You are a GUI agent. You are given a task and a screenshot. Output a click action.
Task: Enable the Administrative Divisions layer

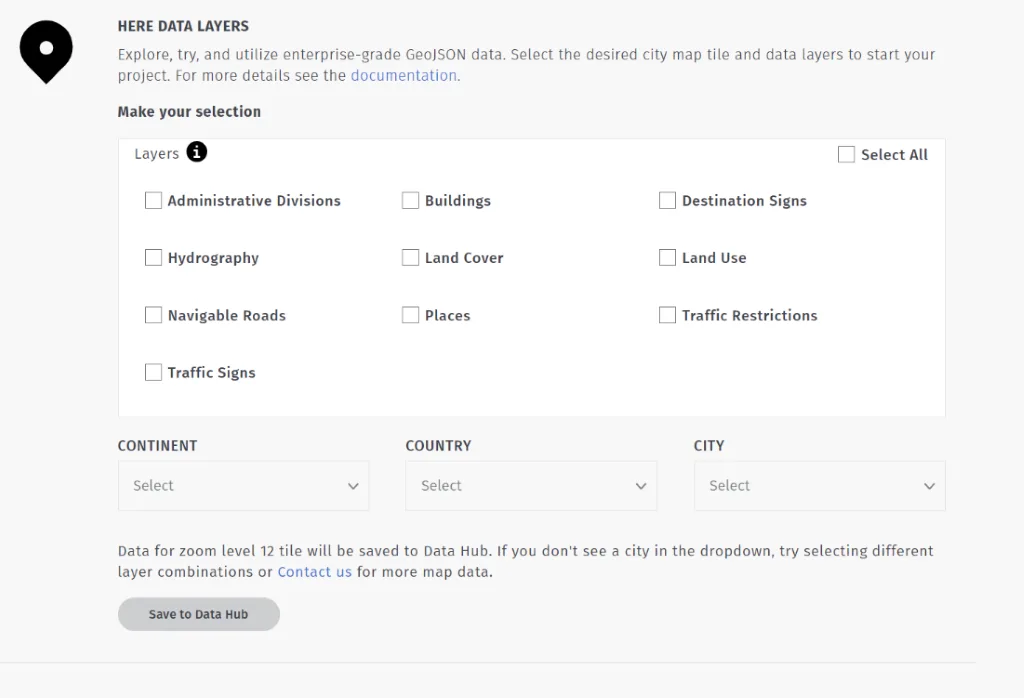click(x=153, y=200)
